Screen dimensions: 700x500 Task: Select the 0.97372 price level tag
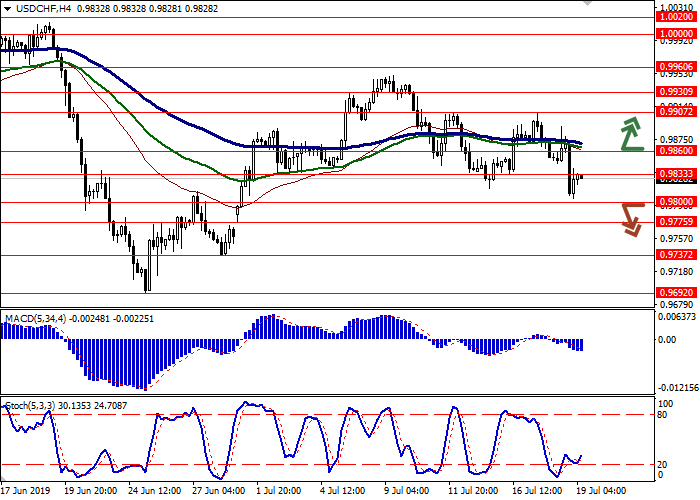pos(676,255)
